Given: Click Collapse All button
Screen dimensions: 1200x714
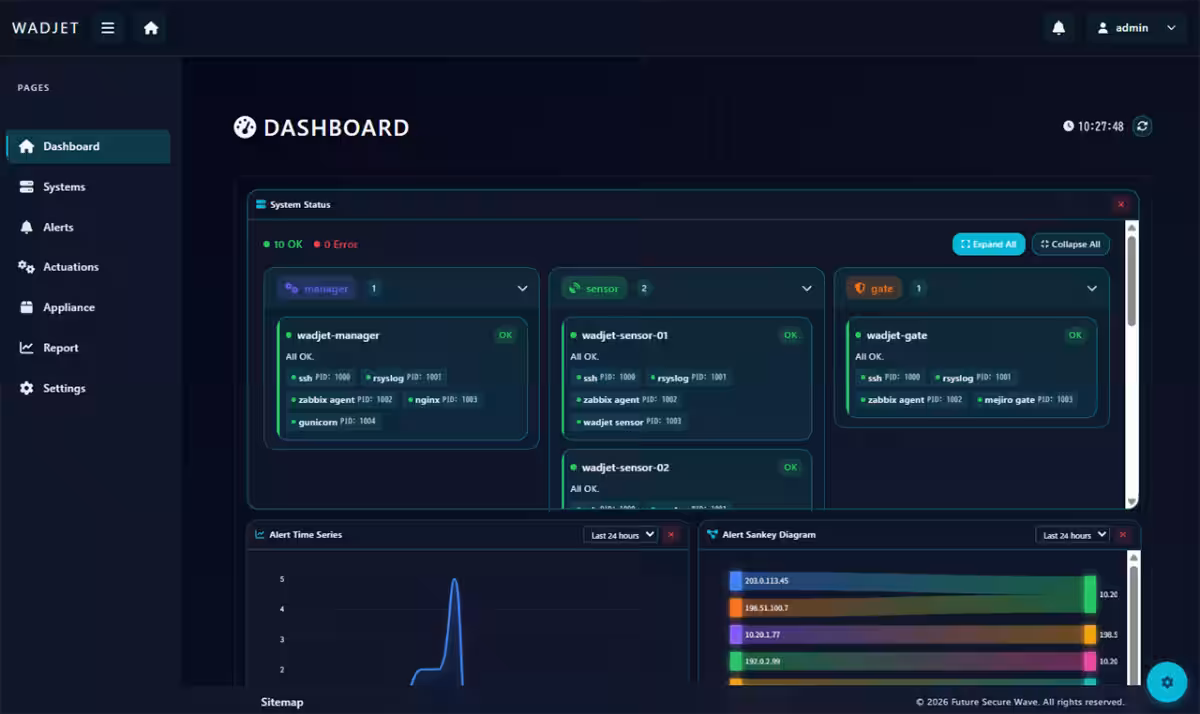Looking at the screenshot, I should coord(1070,244).
